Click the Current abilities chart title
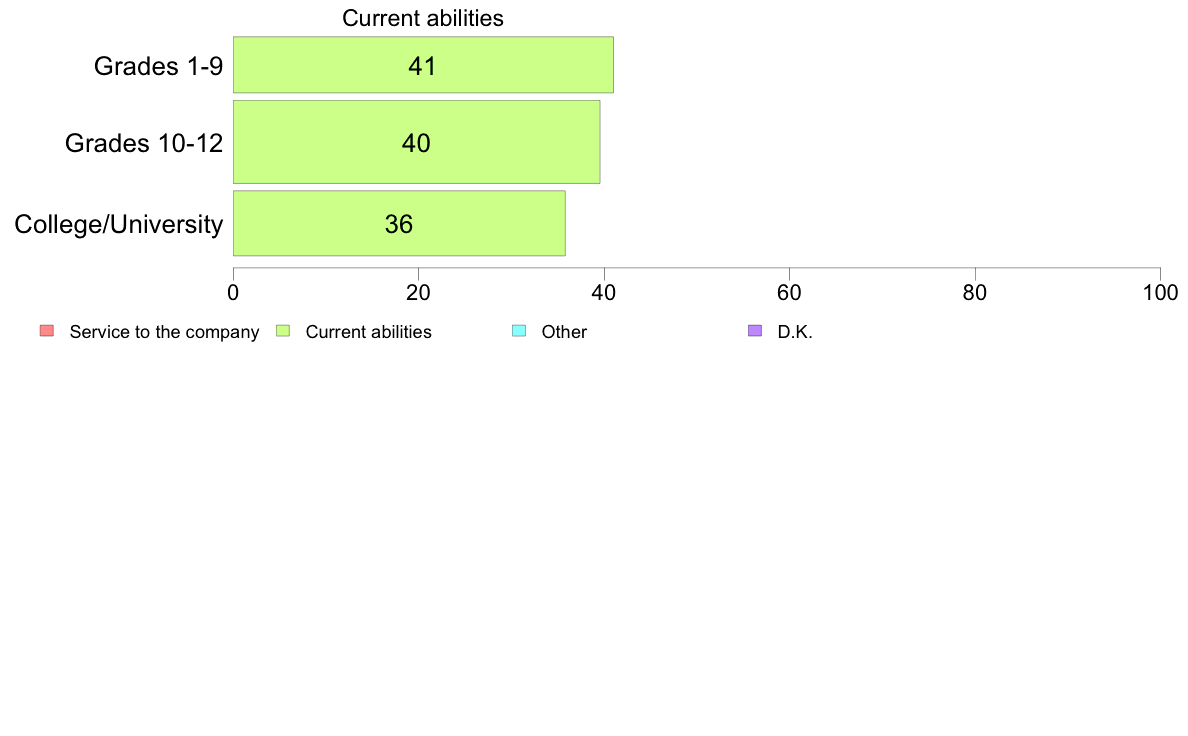The height and width of the screenshot is (736, 1188). 423,18
